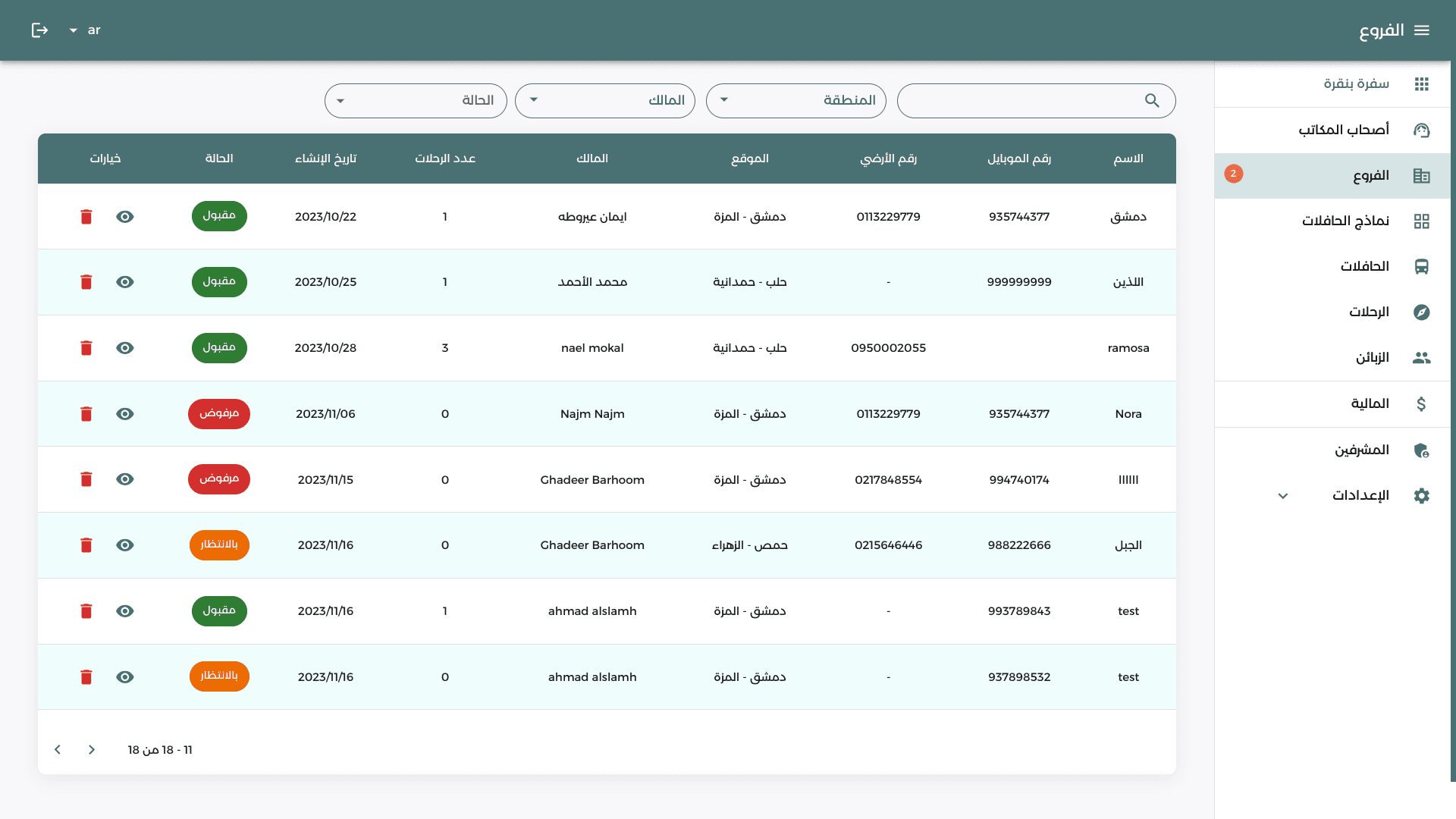Open الزبائن menu item
Screen dimensions: 1456x819
tap(1332, 358)
